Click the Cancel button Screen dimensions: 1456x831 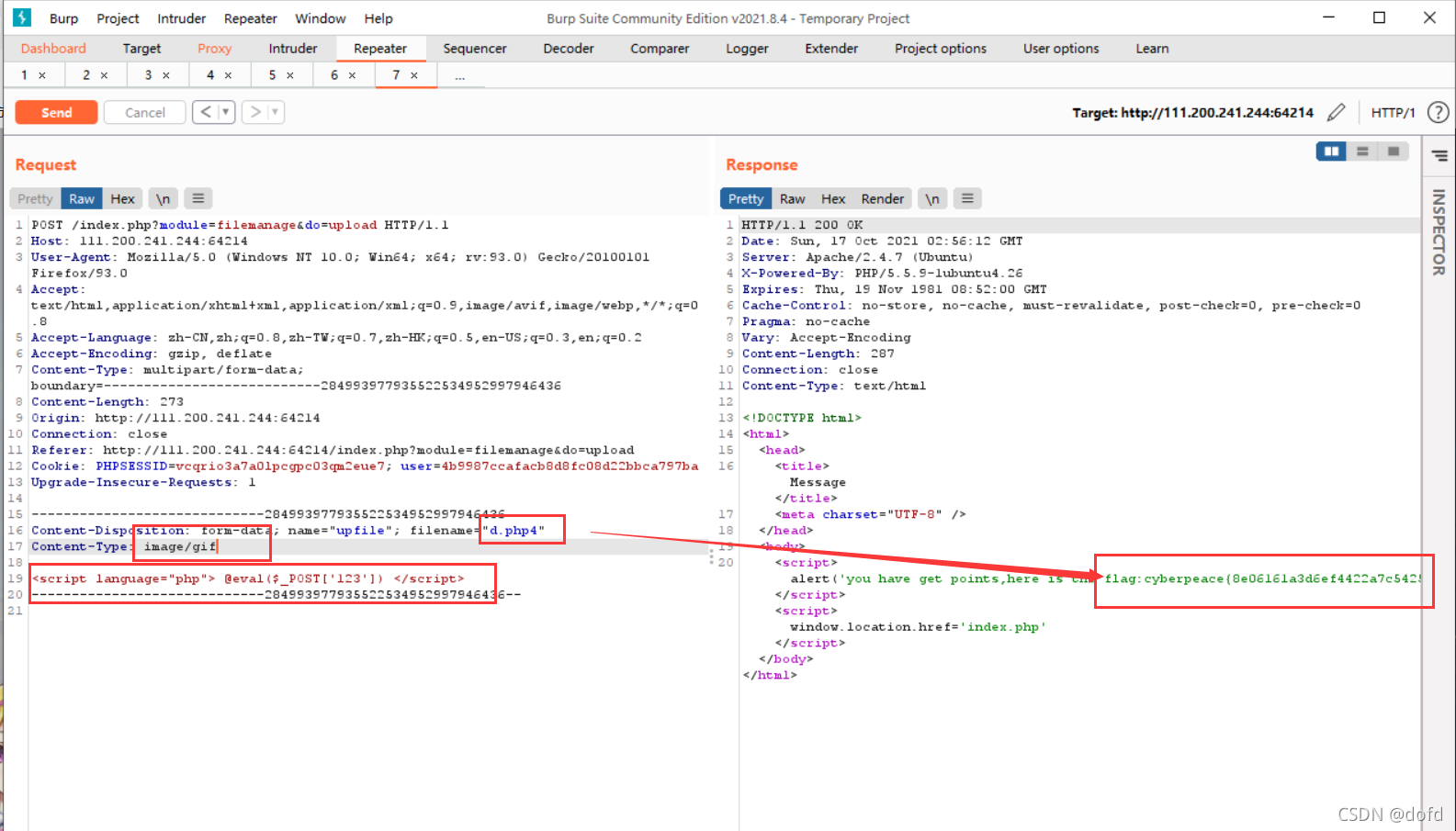click(x=145, y=112)
